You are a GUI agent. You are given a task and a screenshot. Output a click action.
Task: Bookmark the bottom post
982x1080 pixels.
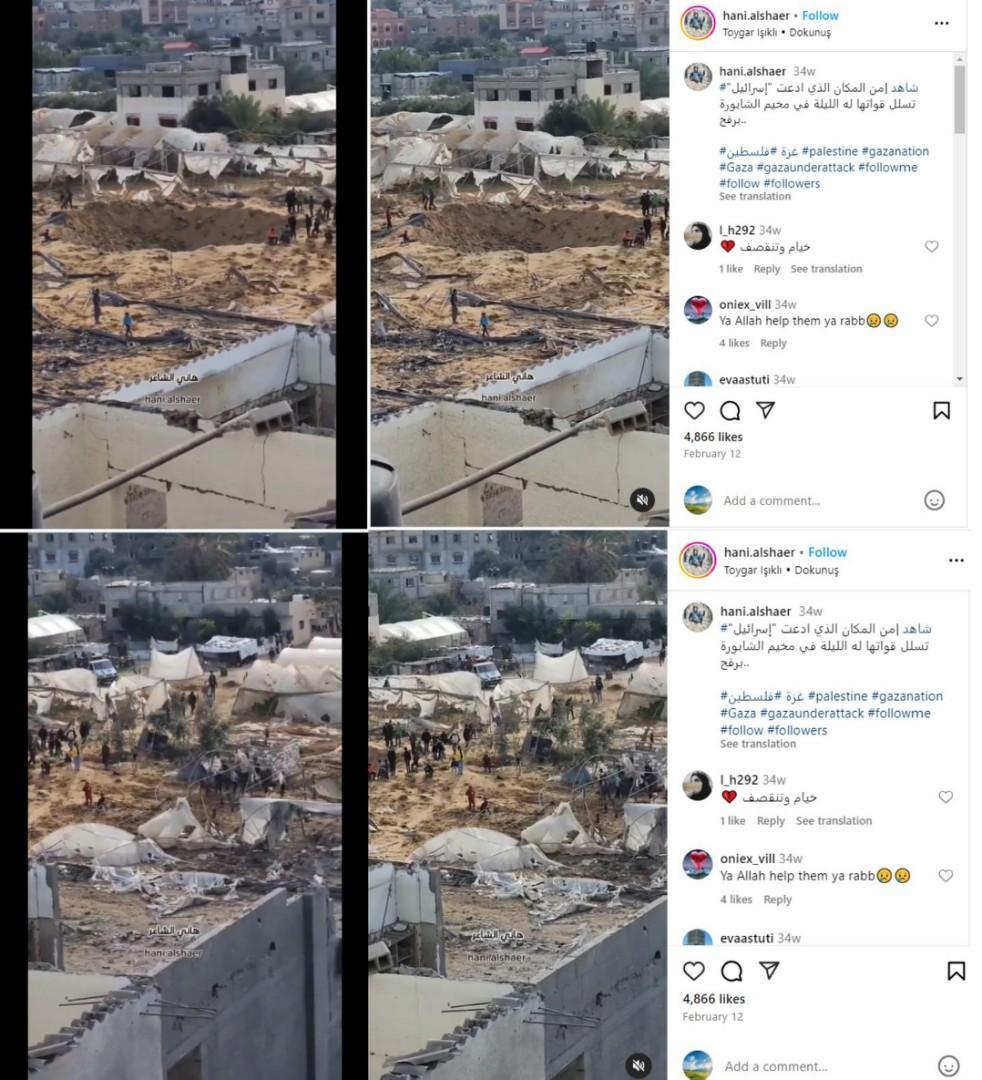956,970
